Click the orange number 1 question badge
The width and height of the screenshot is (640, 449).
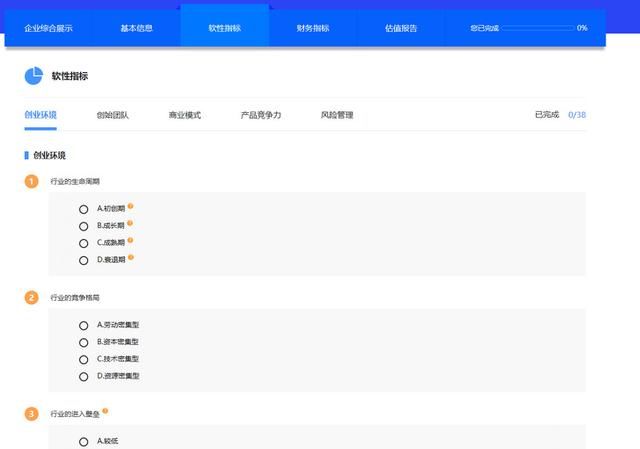31,181
